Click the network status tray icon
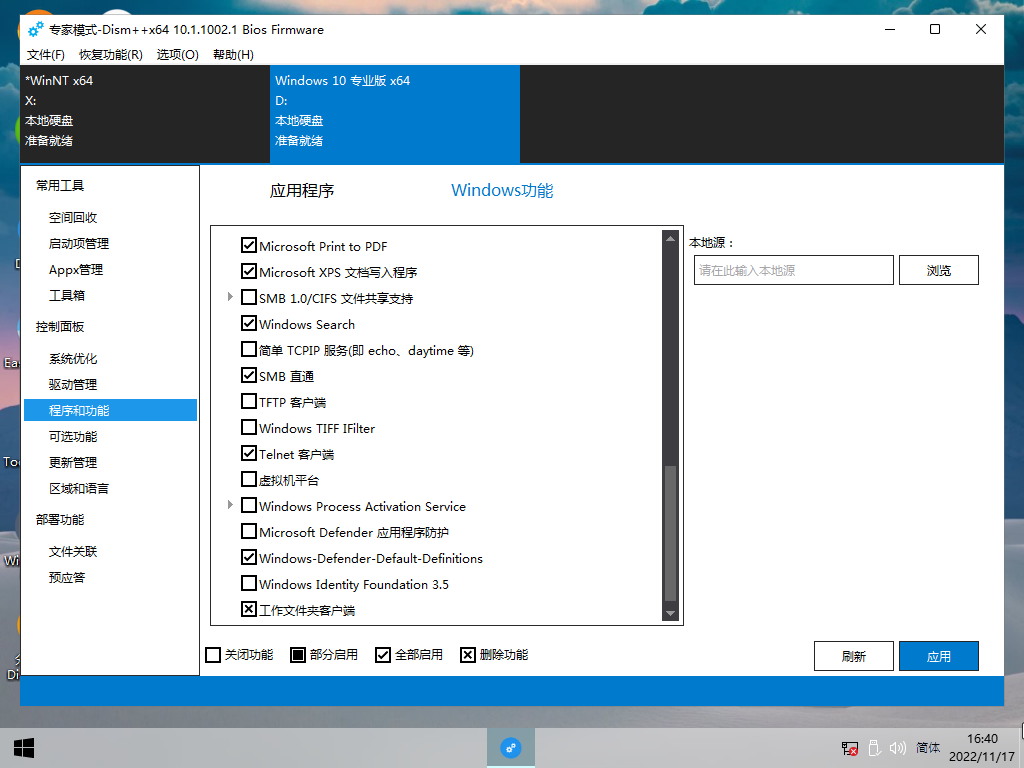Image resolution: width=1024 pixels, height=768 pixels. (850, 748)
